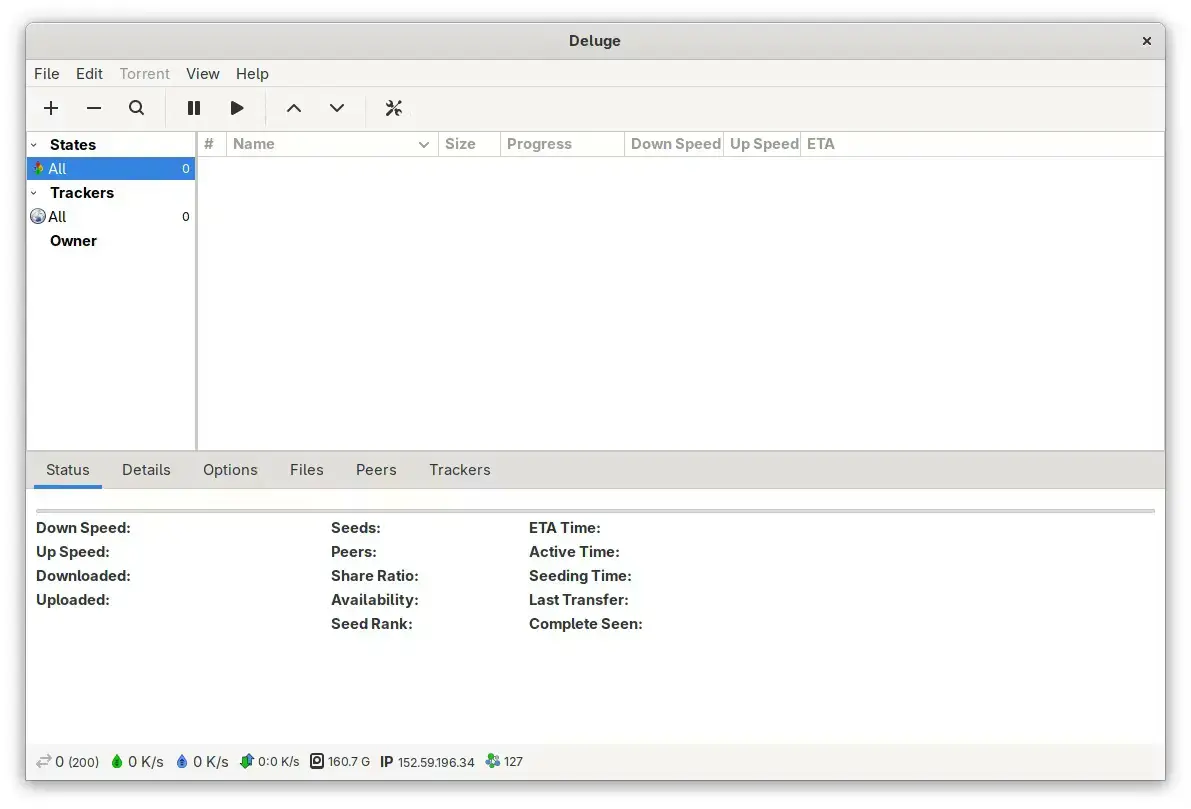Click the blue upload speed icon
Screen dimensions: 1191x809
(x=182, y=761)
